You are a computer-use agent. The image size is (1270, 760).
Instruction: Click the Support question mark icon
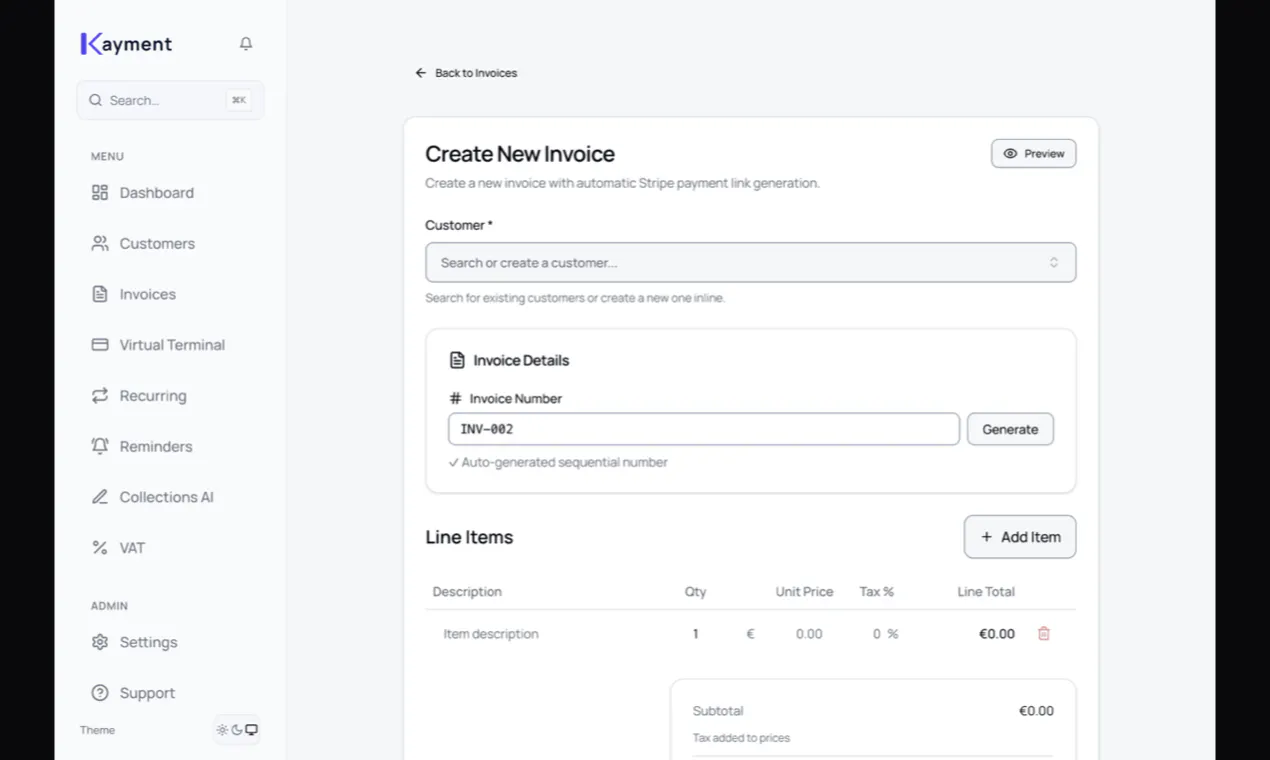(x=100, y=693)
